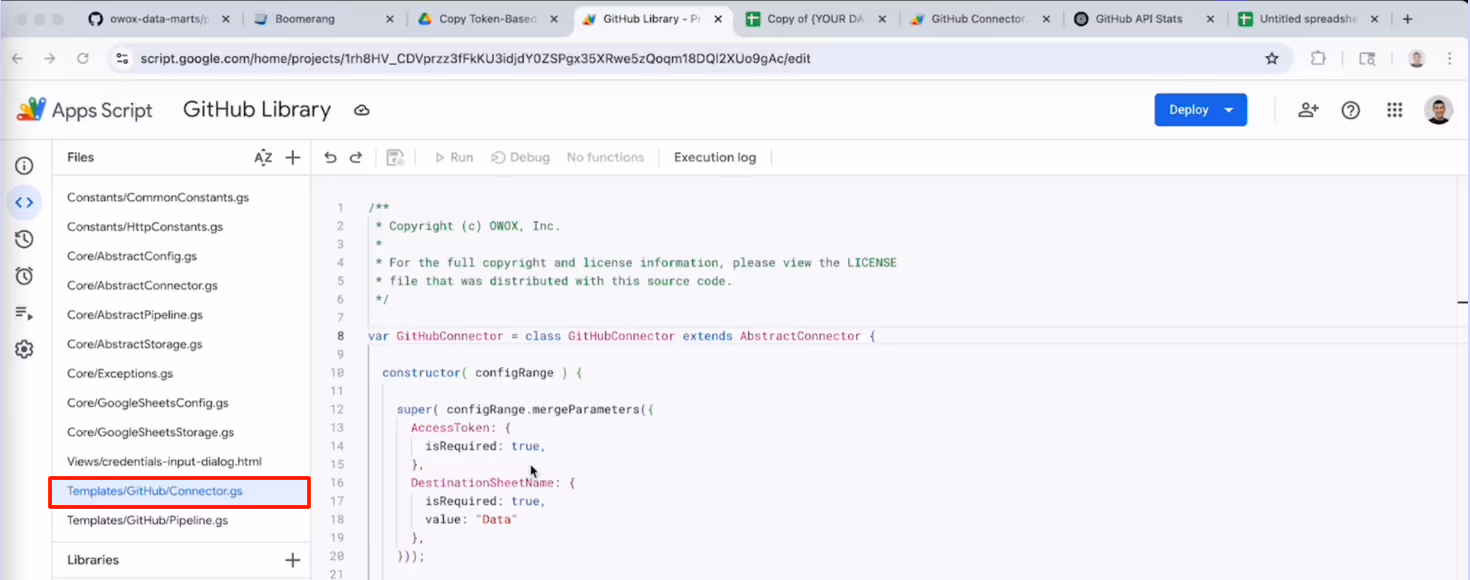Screen dimensions: 1470x580
Task: Select Templates/GitHub/Connector.gs file
Action: (181, 491)
